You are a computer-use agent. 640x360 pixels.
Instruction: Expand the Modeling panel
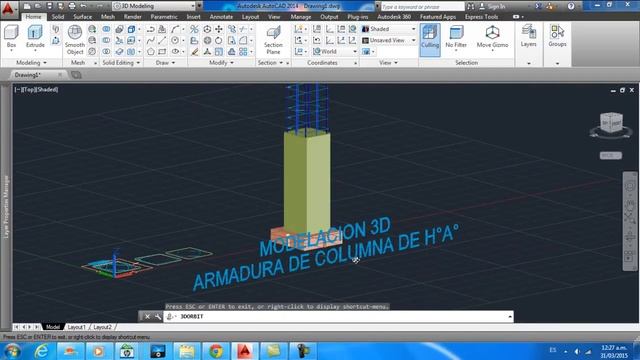point(31,62)
